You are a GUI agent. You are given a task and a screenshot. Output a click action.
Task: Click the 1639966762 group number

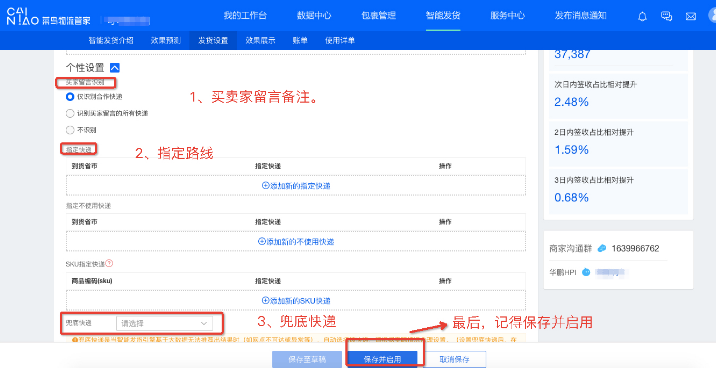tap(635, 248)
